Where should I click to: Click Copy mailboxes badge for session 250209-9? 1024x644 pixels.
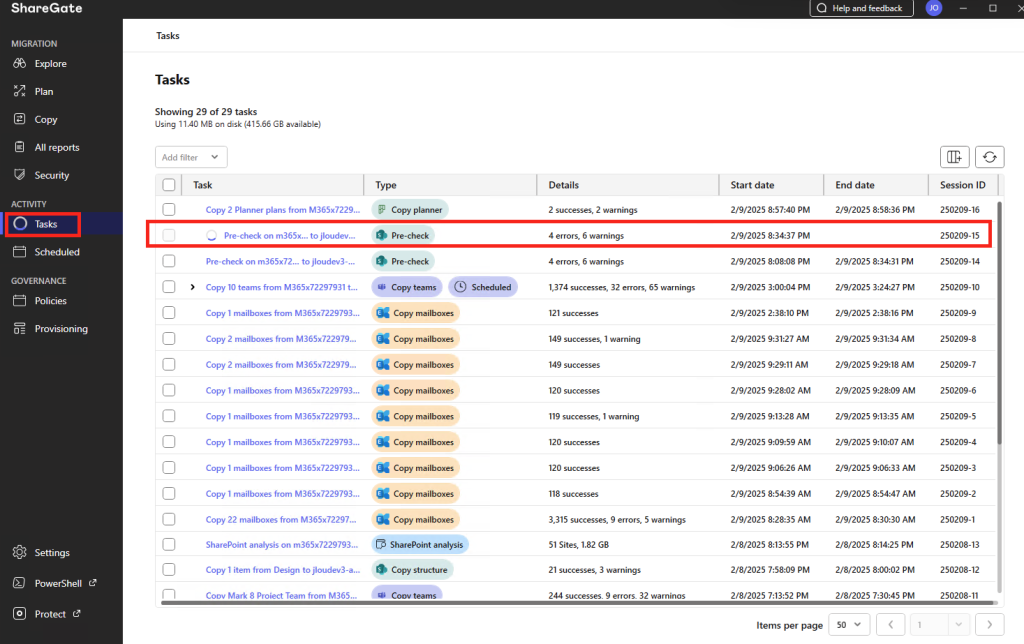pyautogui.click(x=416, y=313)
